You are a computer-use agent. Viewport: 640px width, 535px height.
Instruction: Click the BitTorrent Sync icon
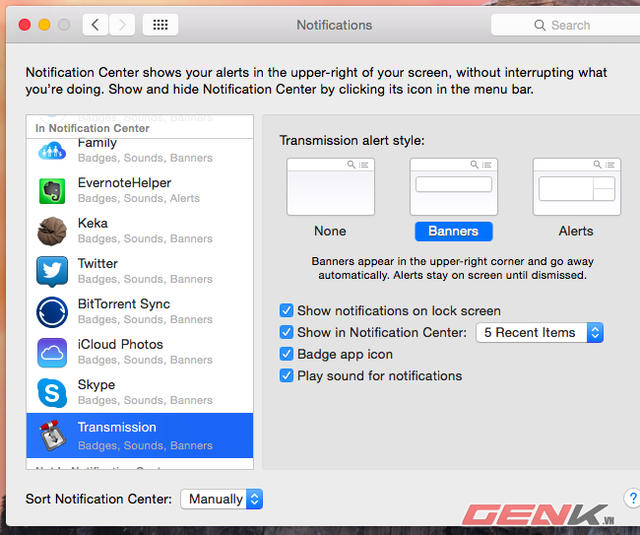click(52, 312)
